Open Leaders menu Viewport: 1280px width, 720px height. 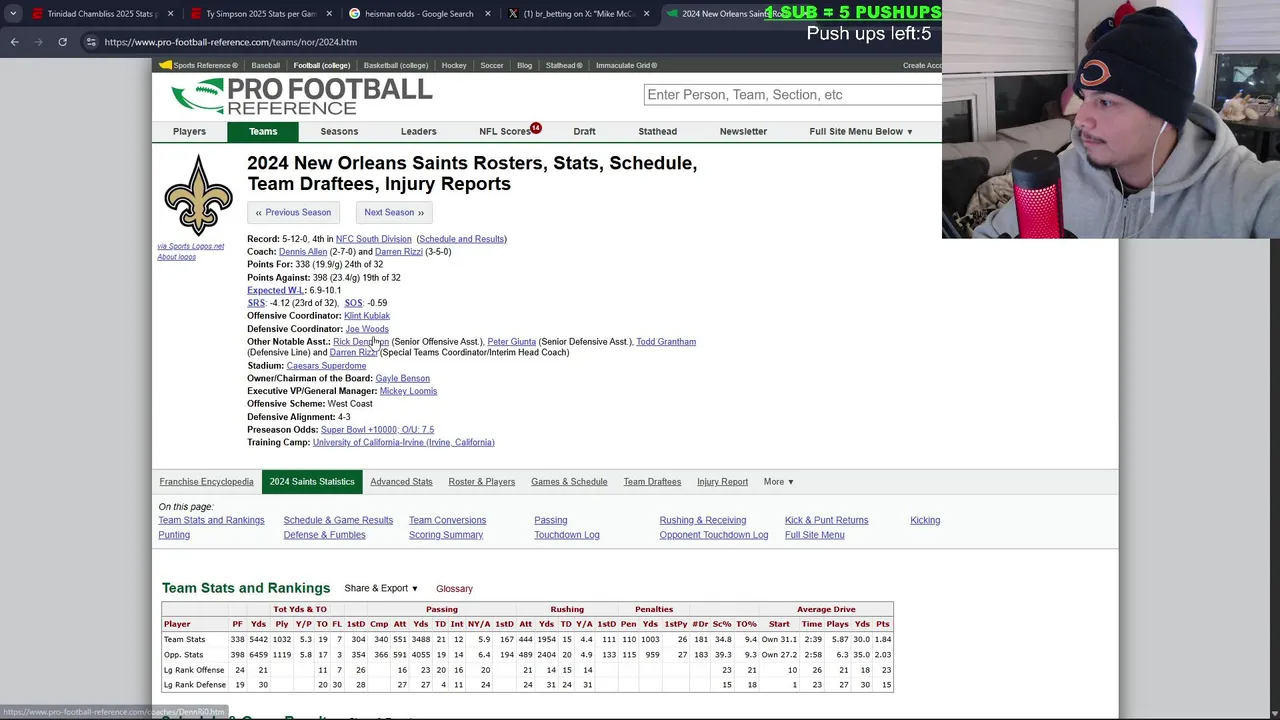click(418, 131)
